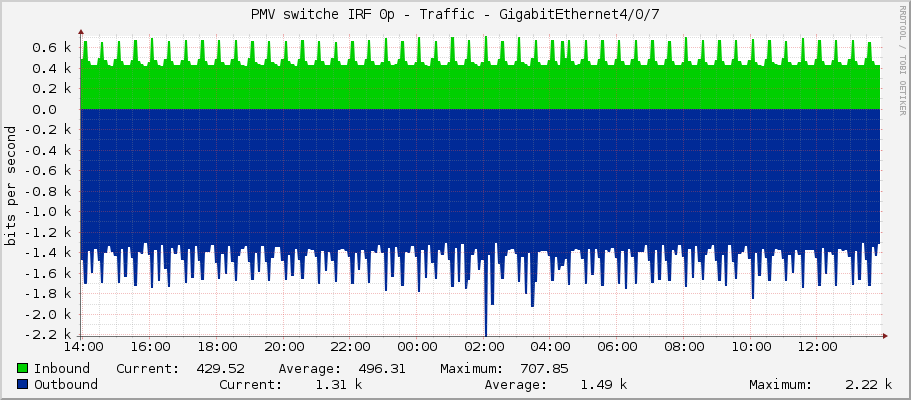Viewport: 911px width, 400px height.
Task: Click the 'Current:' label in the Outbound row
Action: 251,384
